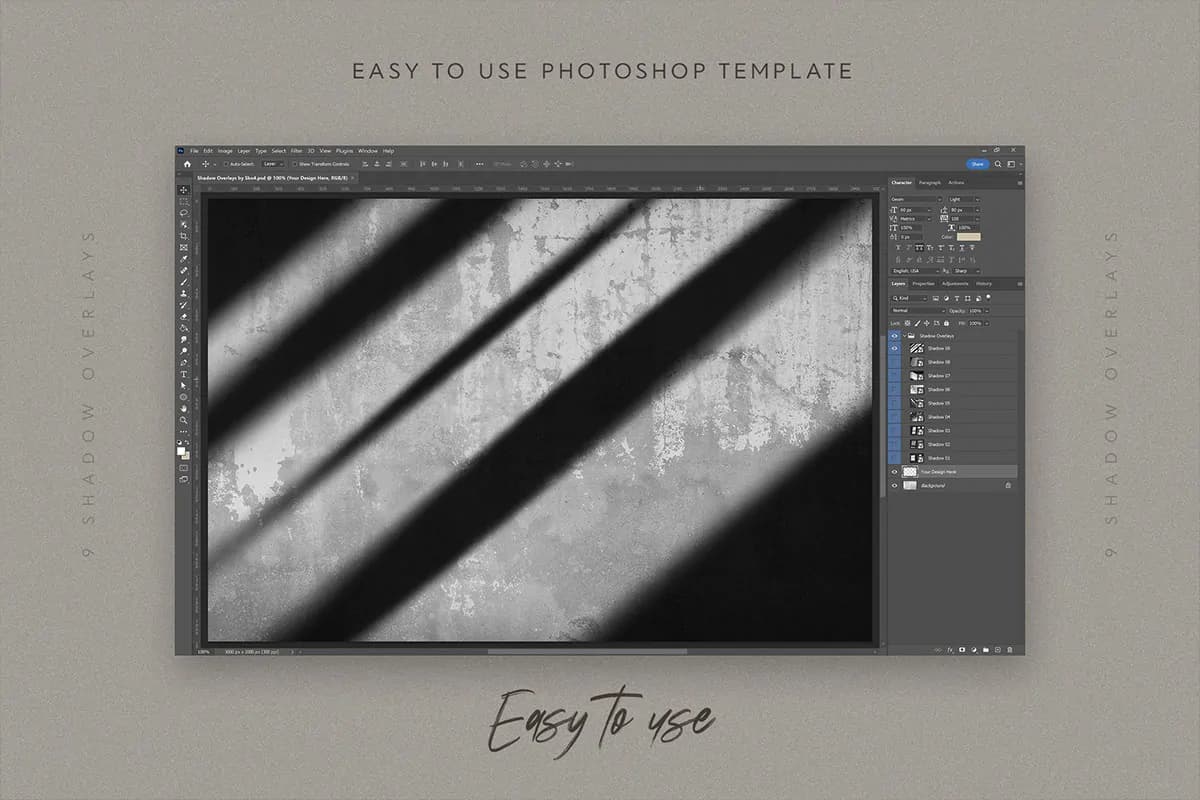Open the anti-aliasing Sharp dropdown

click(966, 271)
